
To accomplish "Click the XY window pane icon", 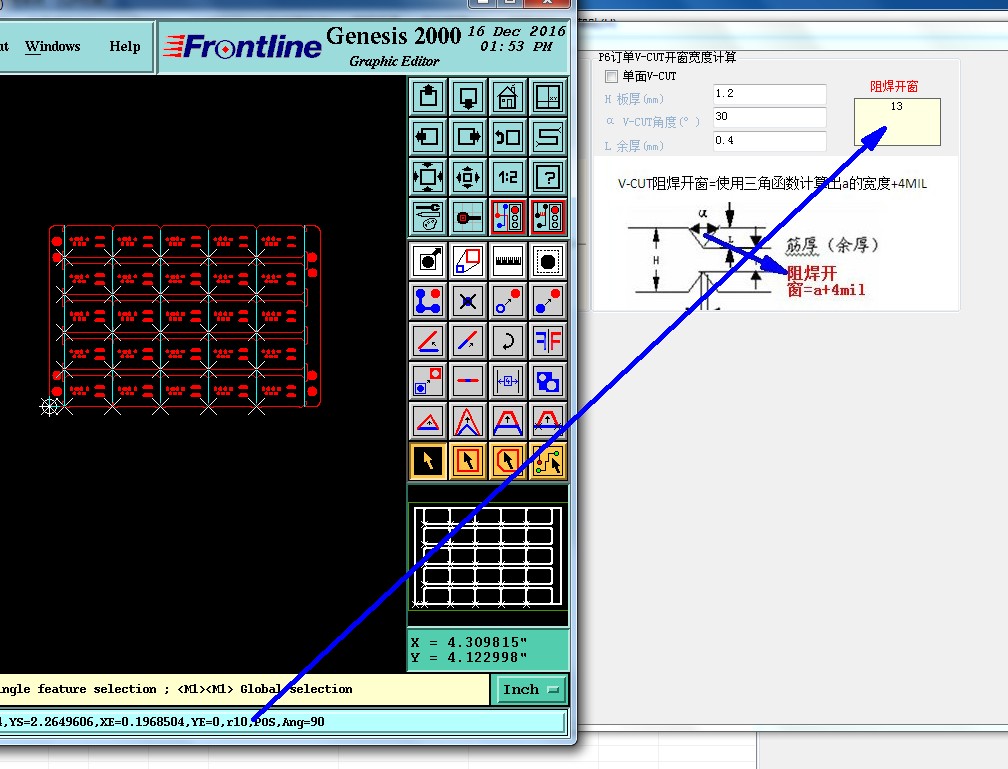I will (548, 97).
